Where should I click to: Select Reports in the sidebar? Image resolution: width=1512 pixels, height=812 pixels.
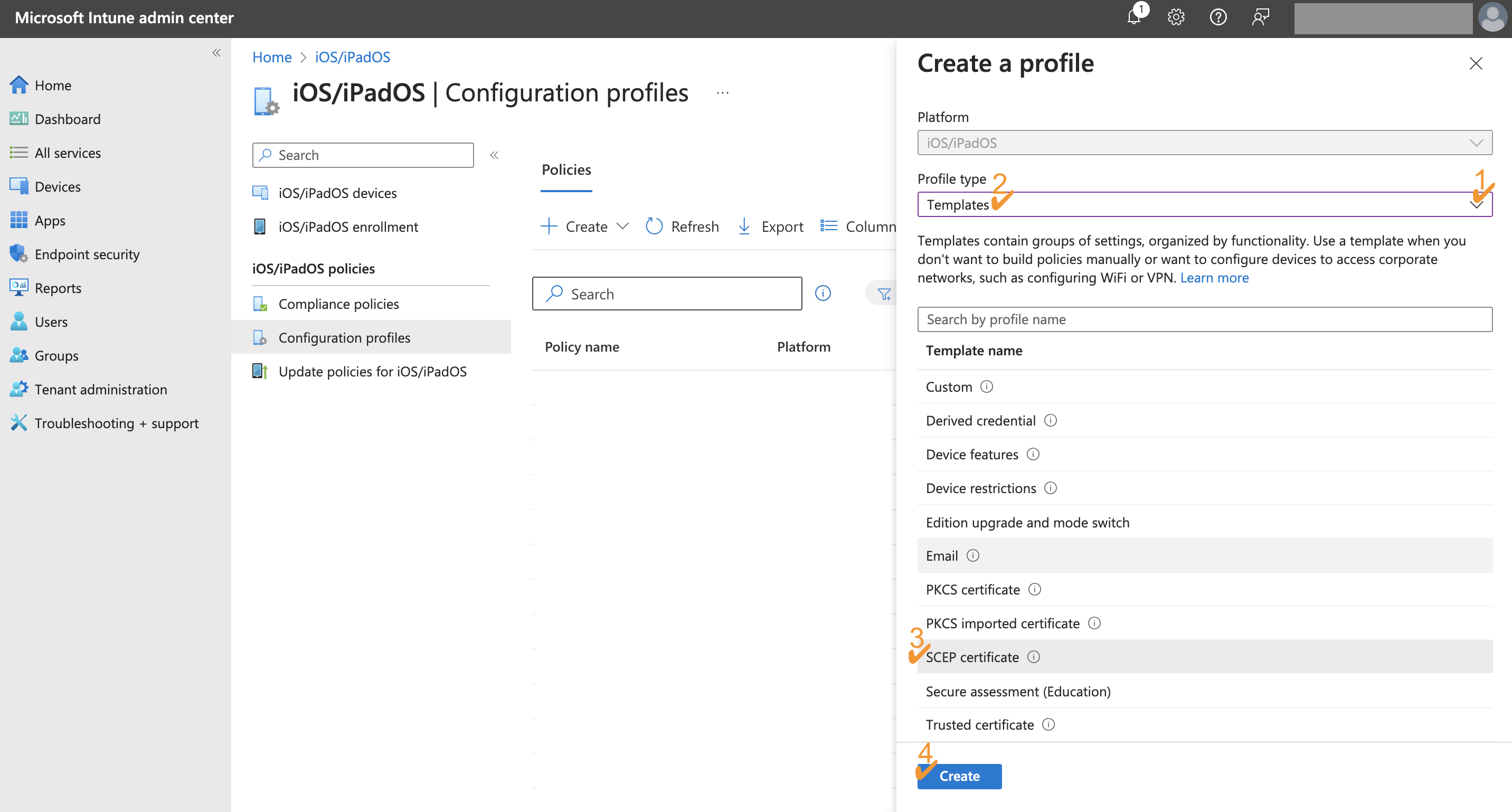point(58,288)
